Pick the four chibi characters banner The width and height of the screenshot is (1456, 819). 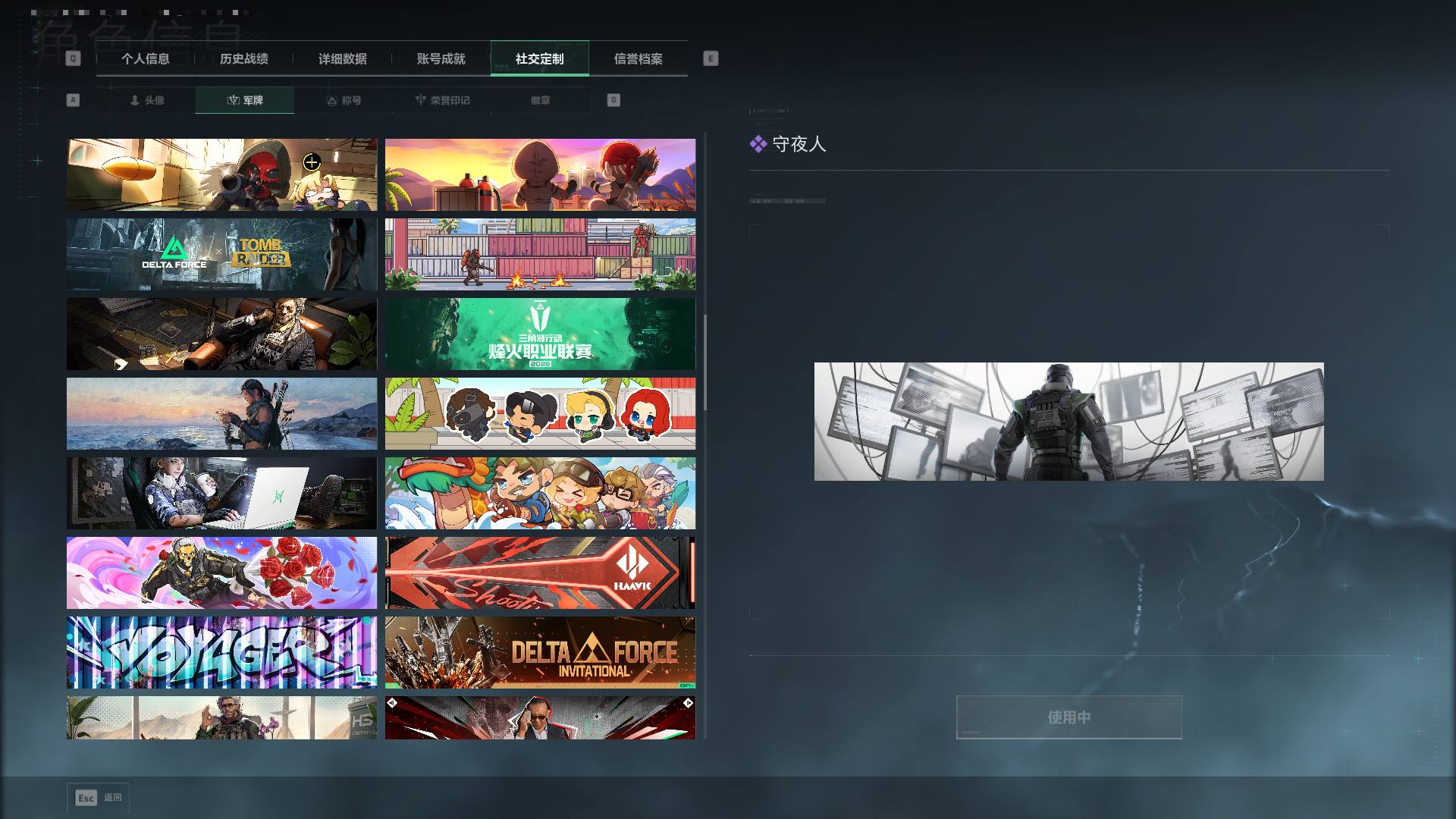[540, 414]
